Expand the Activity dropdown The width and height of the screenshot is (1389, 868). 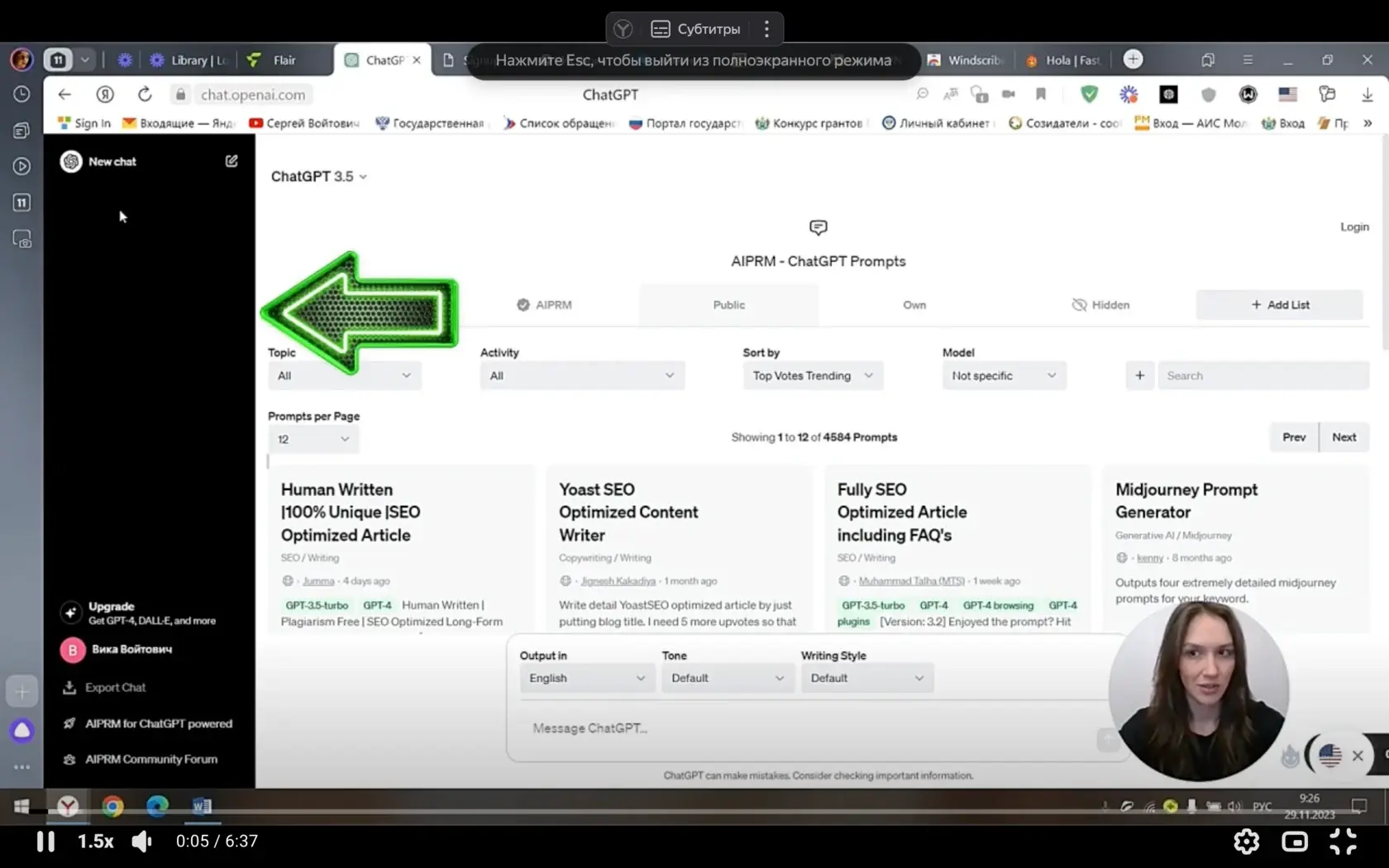click(x=582, y=375)
